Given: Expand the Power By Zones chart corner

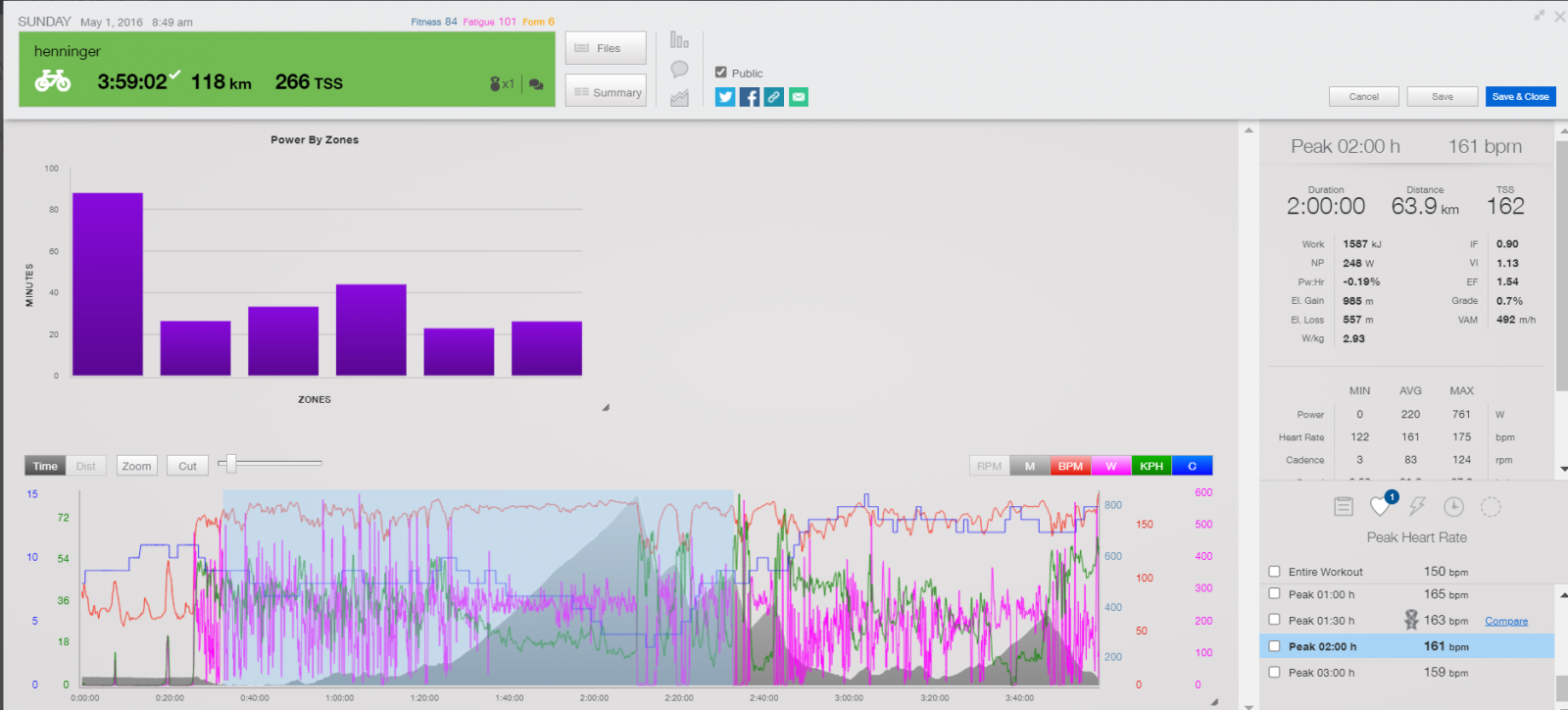Looking at the screenshot, I should (x=606, y=407).
